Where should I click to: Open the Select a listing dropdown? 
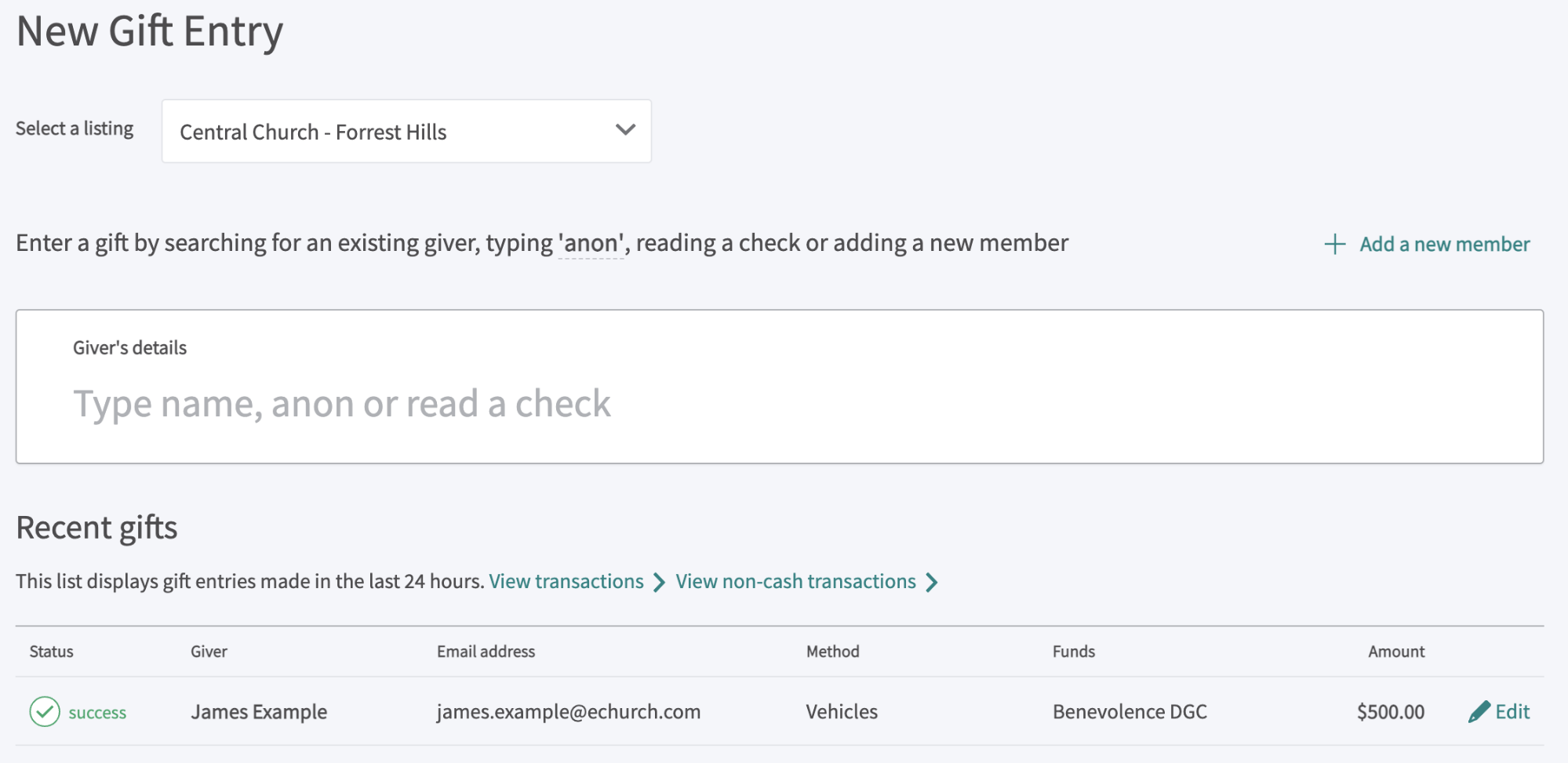[x=406, y=131]
